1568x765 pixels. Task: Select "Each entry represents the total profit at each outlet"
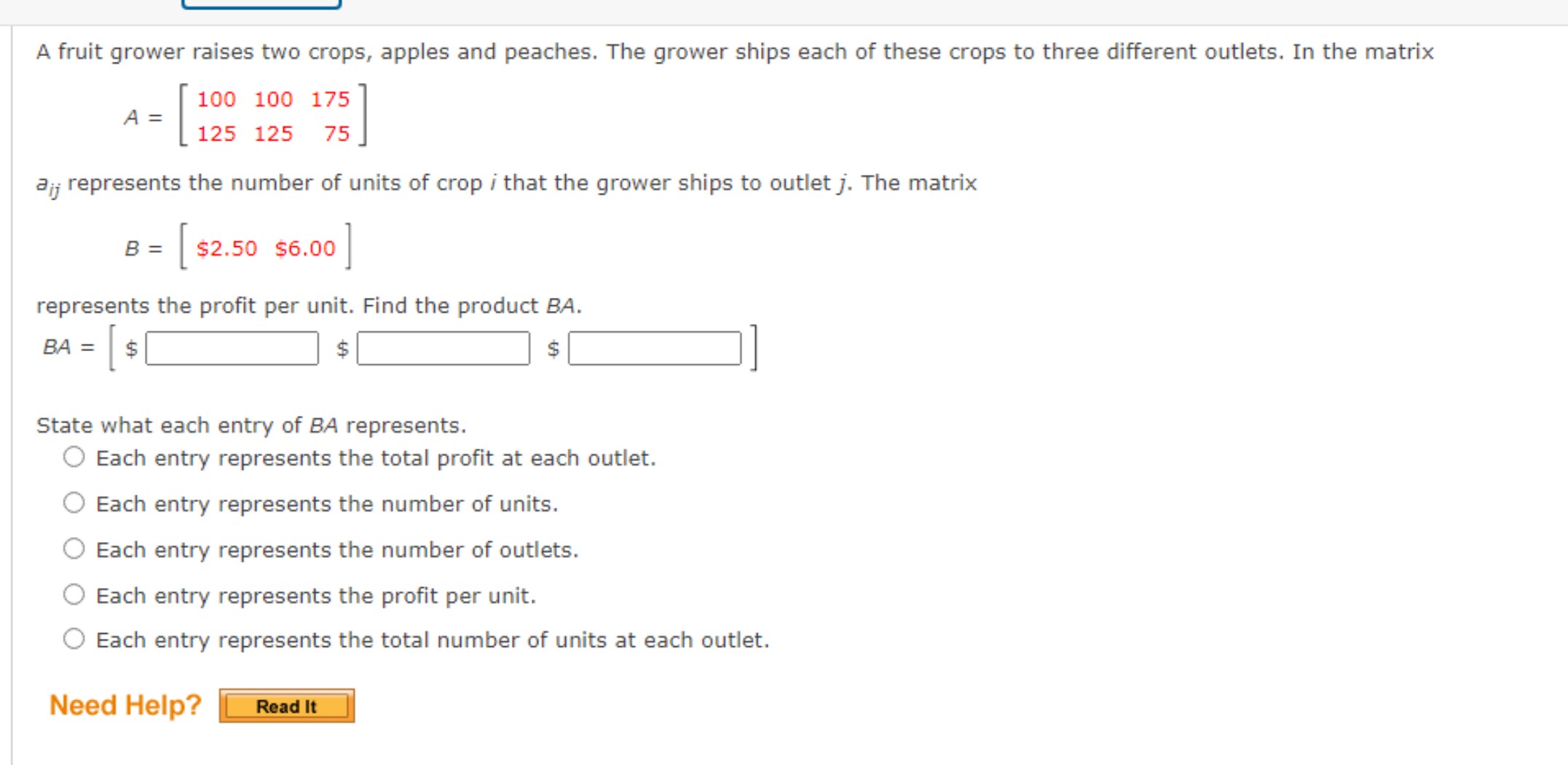tap(76, 458)
